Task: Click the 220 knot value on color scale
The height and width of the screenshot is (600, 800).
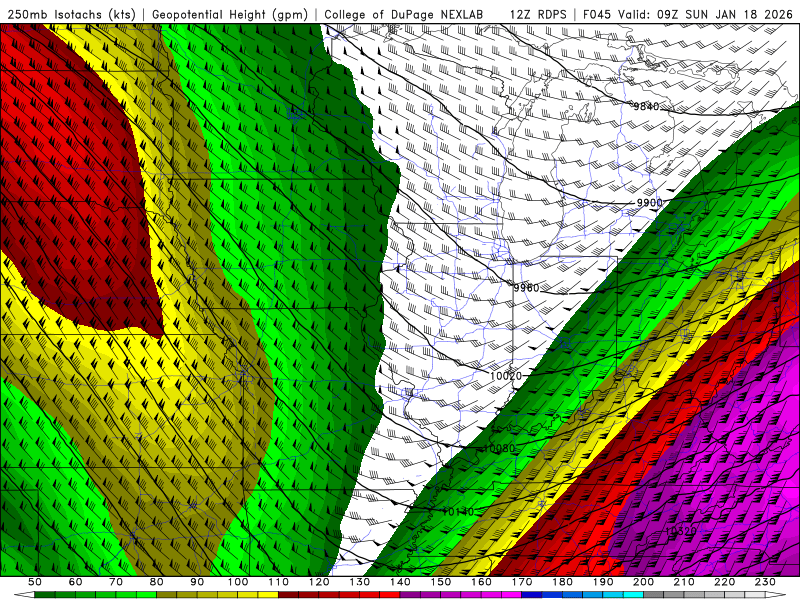Action: pyautogui.click(x=724, y=582)
